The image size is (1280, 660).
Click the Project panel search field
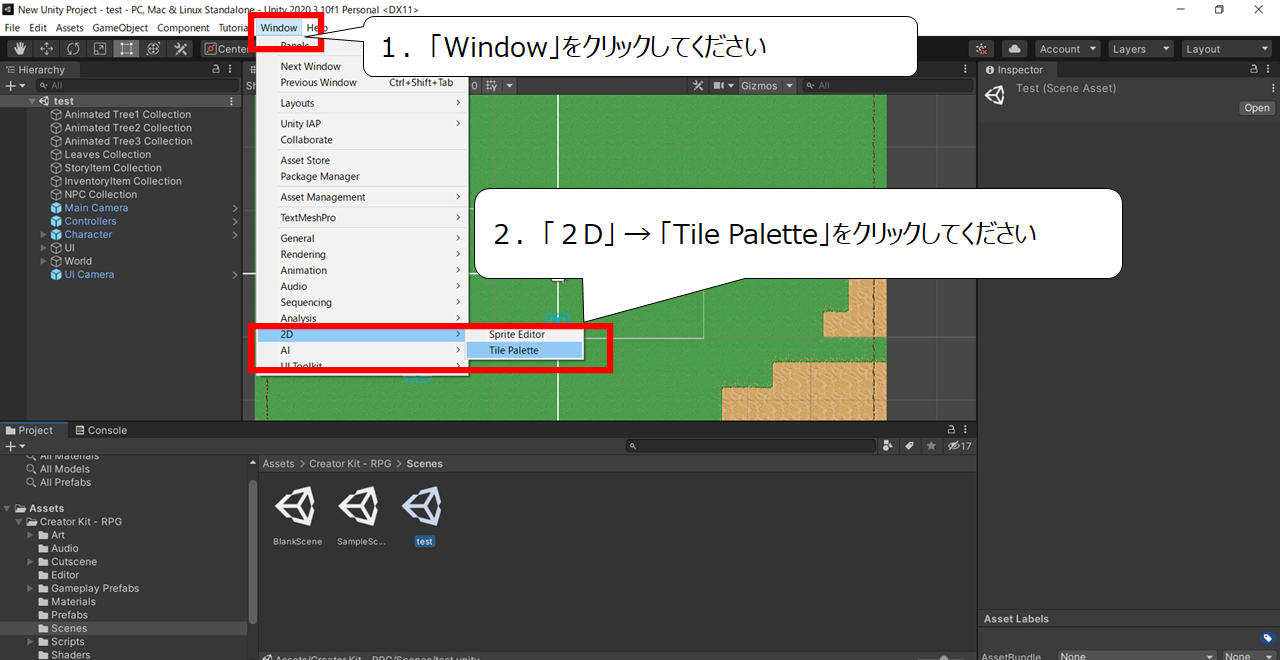pos(750,446)
